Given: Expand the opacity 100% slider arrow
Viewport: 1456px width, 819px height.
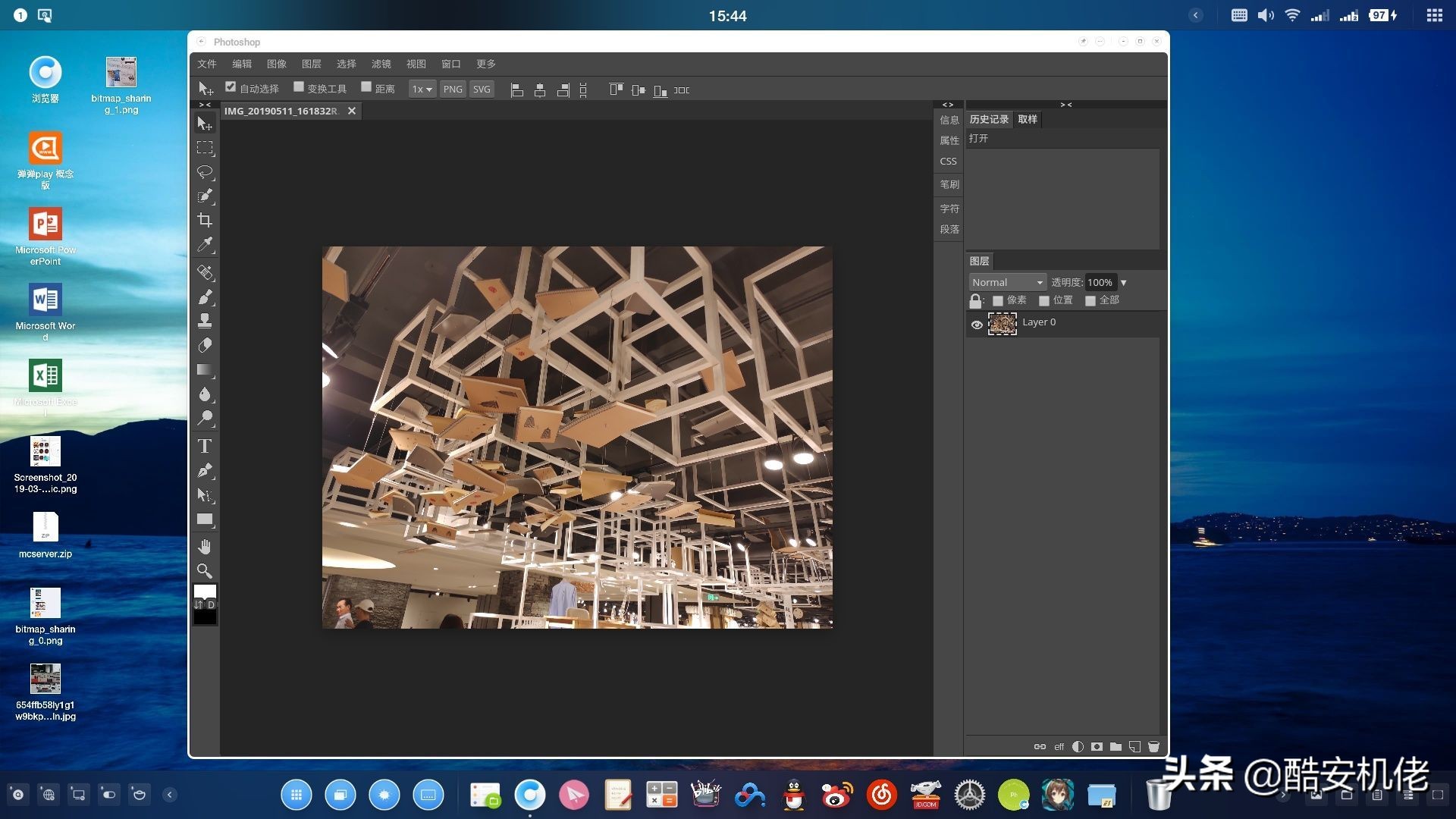Looking at the screenshot, I should point(1124,283).
